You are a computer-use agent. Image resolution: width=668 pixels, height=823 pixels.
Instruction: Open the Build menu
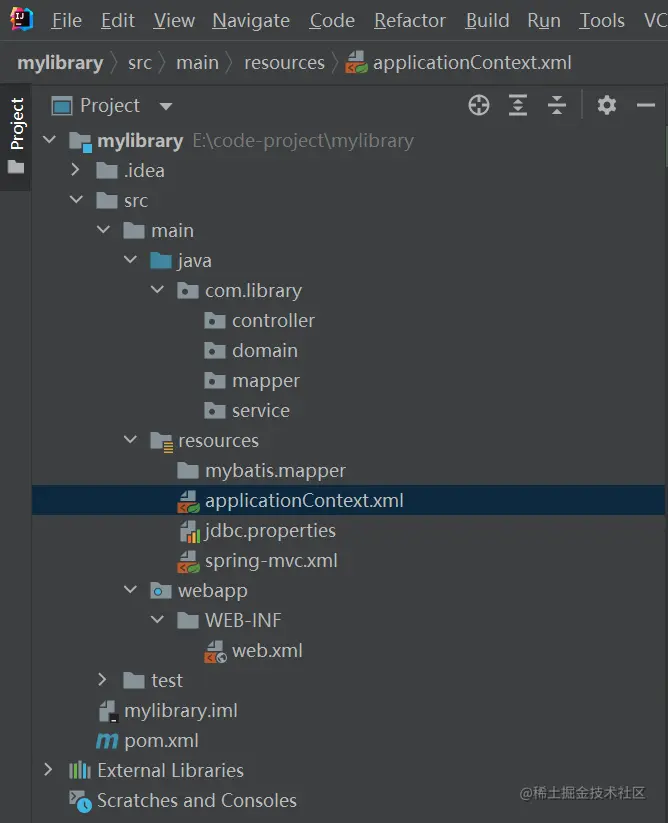486,20
